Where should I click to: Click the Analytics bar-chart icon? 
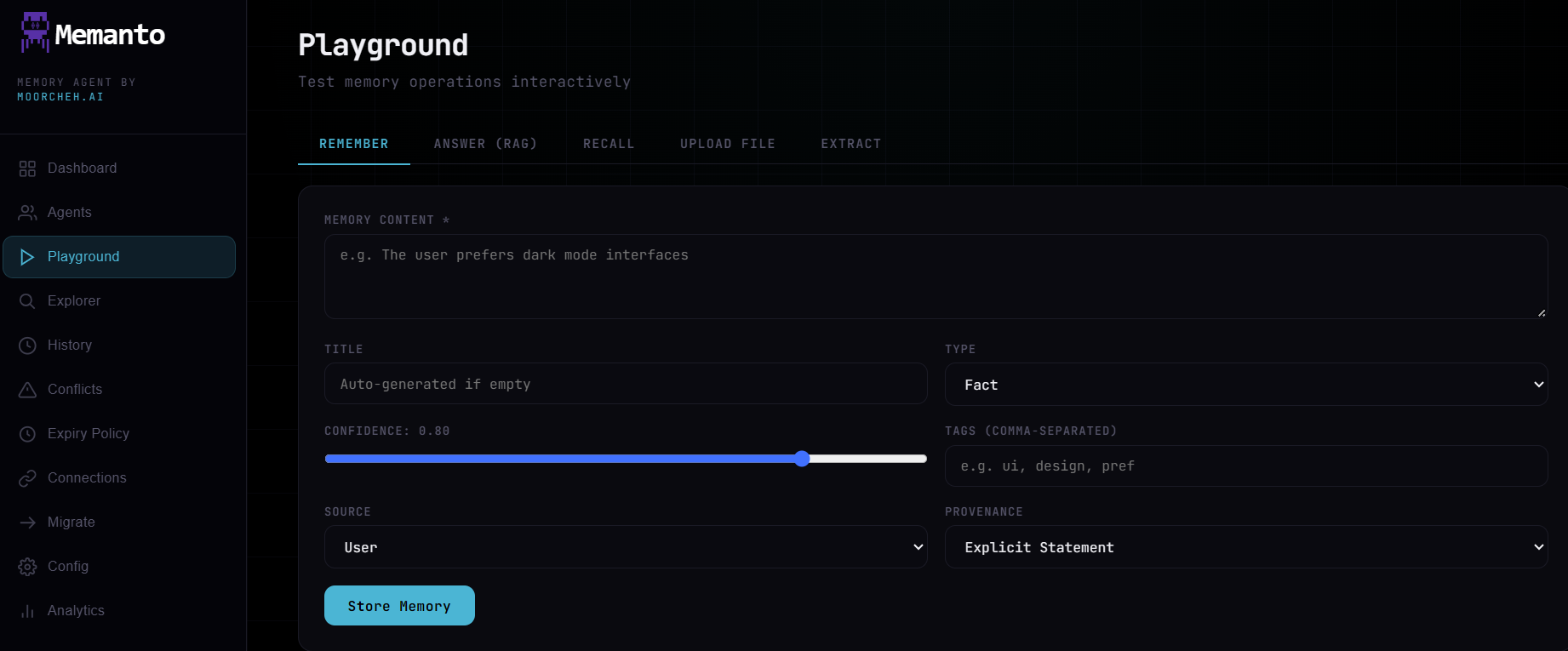click(27, 611)
